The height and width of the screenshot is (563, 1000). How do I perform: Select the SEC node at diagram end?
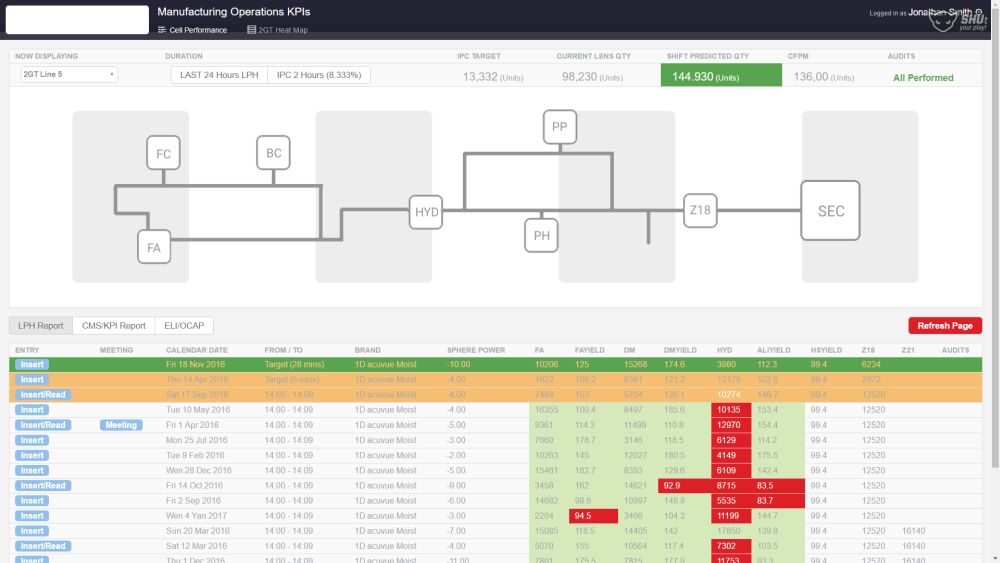coord(830,210)
